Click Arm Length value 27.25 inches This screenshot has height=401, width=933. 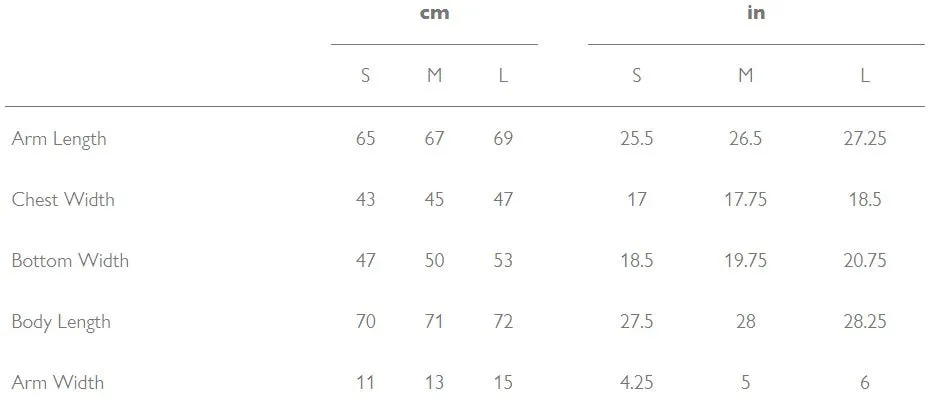pyautogui.click(x=865, y=139)
